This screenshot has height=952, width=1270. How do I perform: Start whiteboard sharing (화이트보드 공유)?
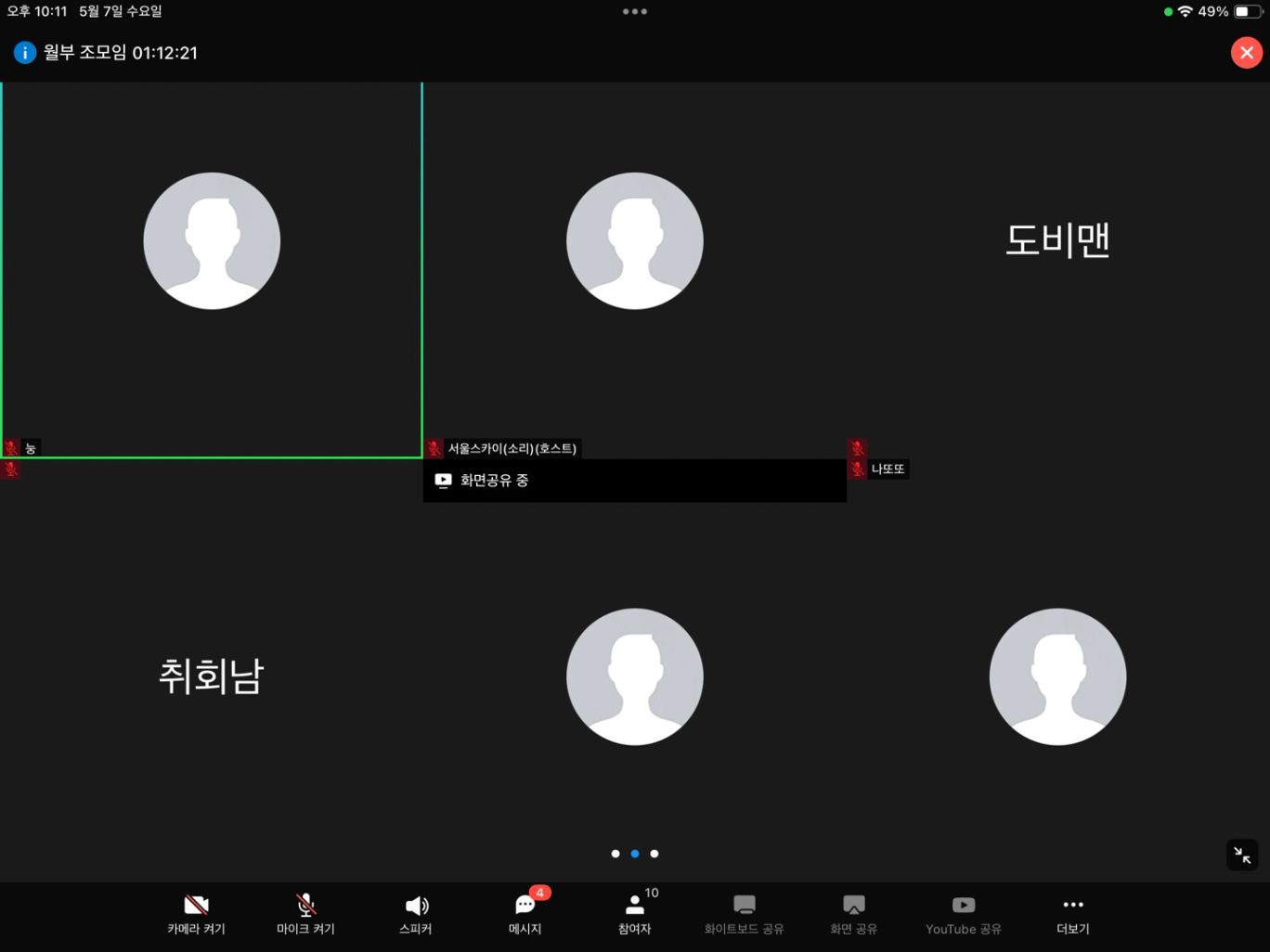(745, 914)
